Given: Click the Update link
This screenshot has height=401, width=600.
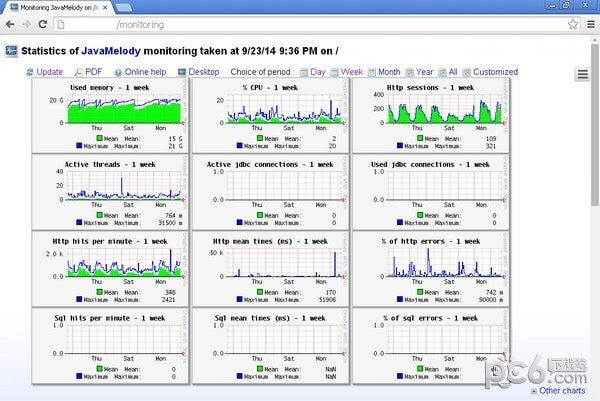Looking at the screenshot, I should tap(49, 72).
